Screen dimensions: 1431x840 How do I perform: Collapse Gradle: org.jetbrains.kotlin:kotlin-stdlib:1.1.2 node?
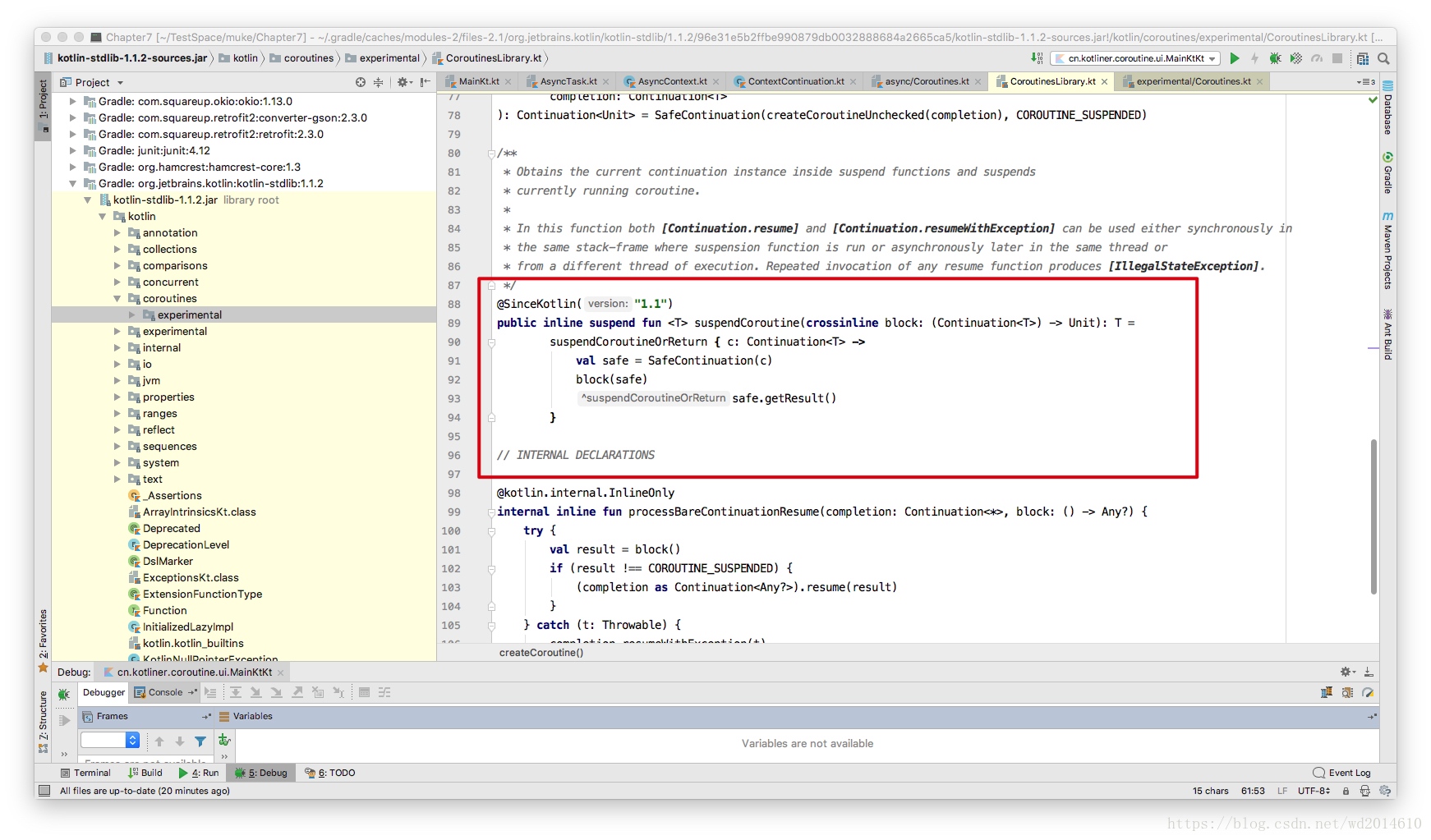coord(73,184)
